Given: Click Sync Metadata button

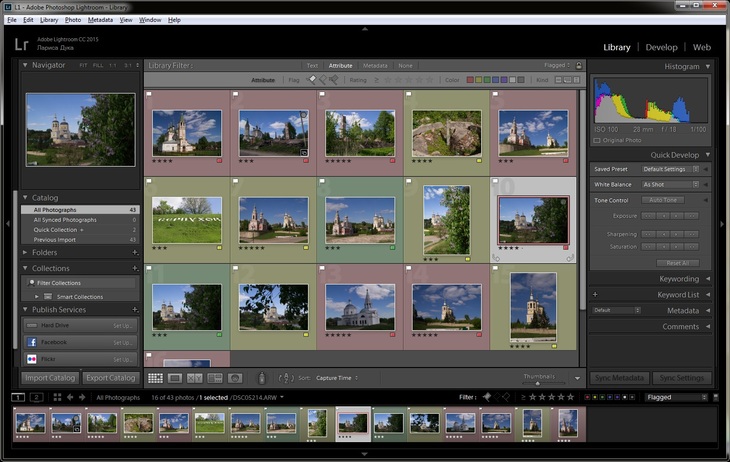Looking at the screenshot, I should click(x=619, y=378).
